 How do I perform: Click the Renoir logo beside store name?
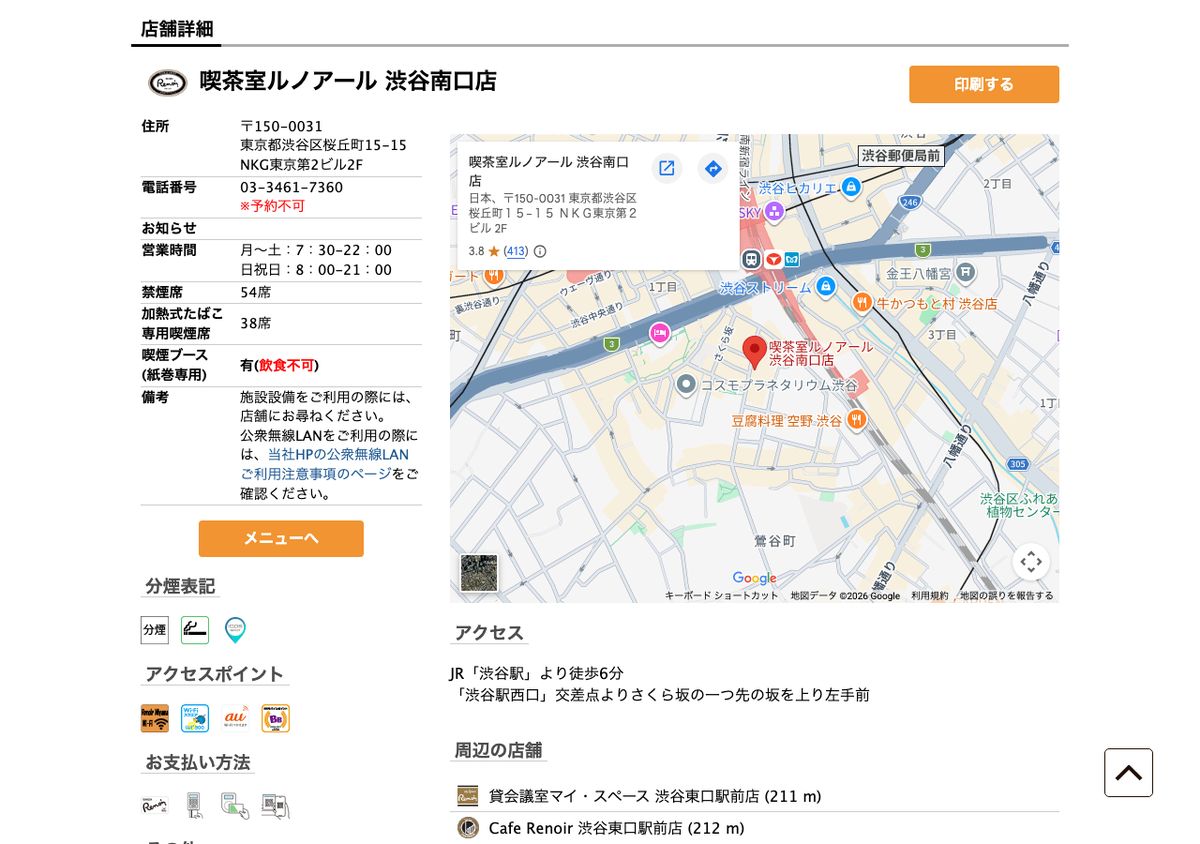[168, 82]
